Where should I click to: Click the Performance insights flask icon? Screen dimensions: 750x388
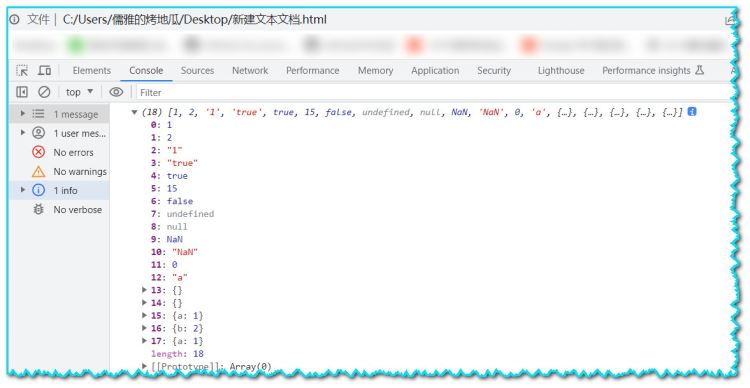699,70
